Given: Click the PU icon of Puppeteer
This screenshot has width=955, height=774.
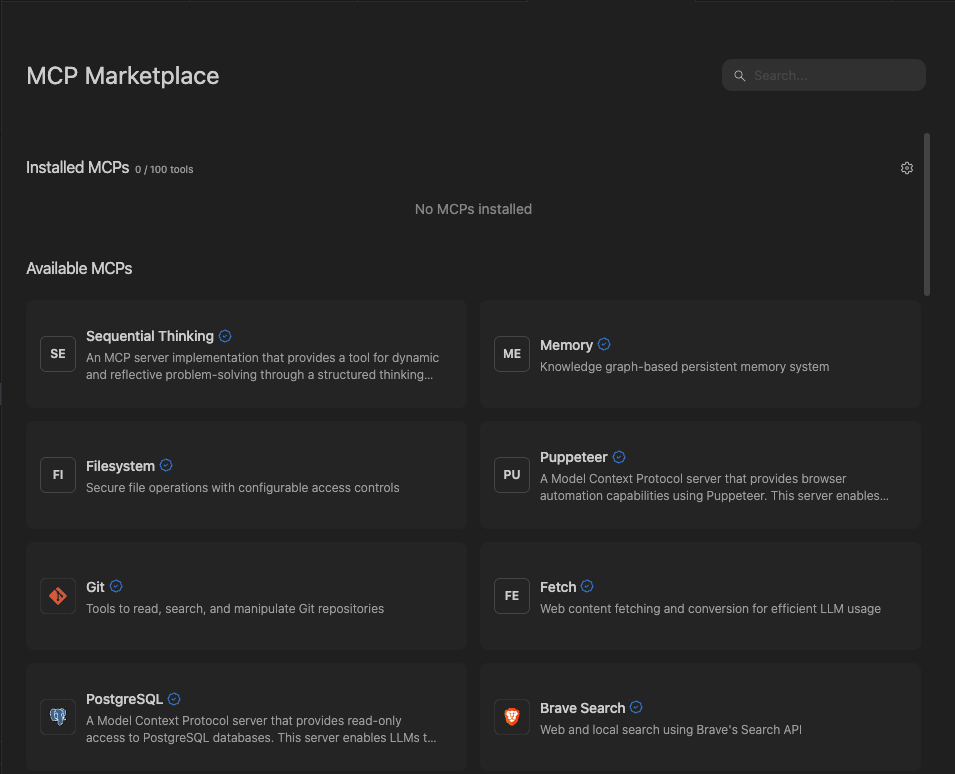Looking at the screenshot, I should [512, 475].
